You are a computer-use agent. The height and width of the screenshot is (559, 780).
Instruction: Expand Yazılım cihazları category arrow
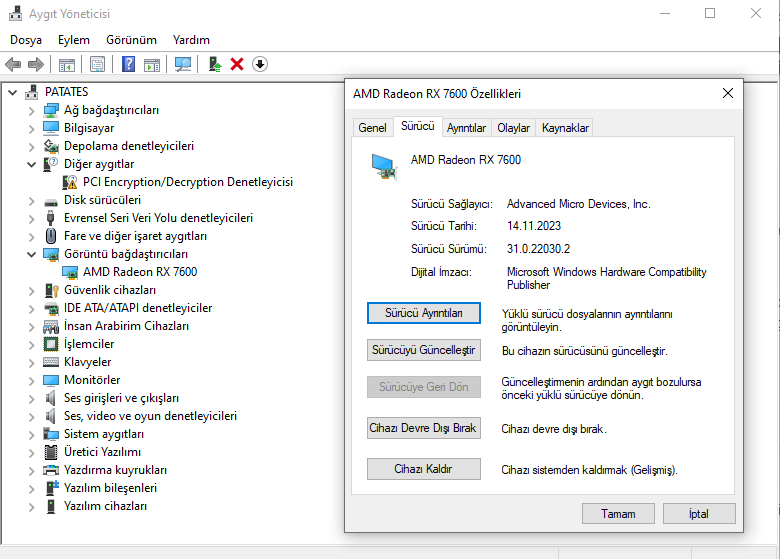32,507
